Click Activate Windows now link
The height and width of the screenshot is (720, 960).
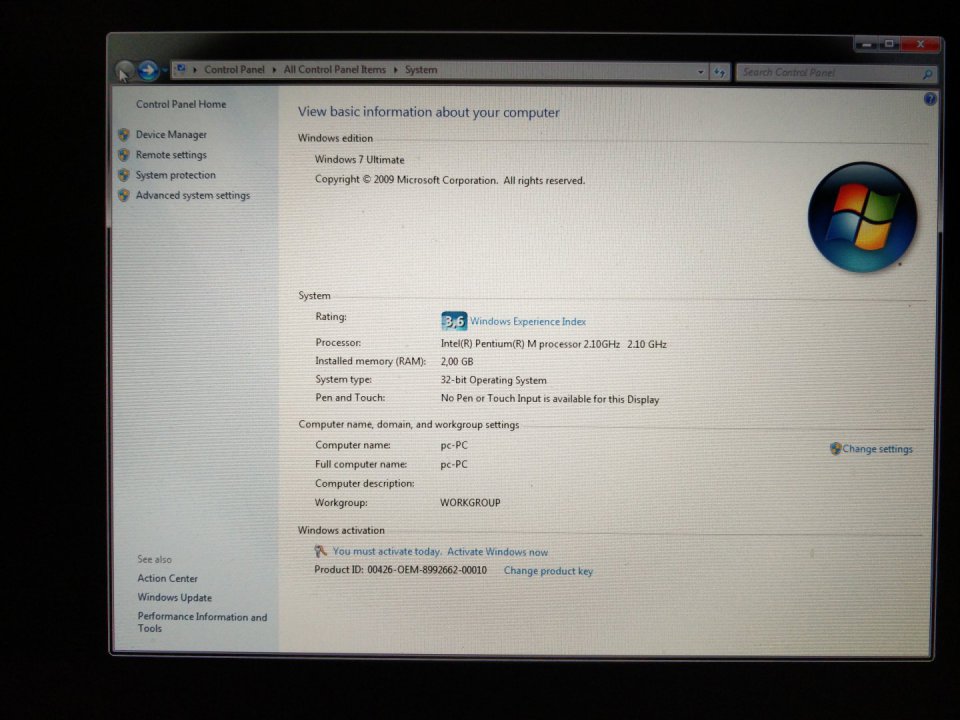click(497, 552)
